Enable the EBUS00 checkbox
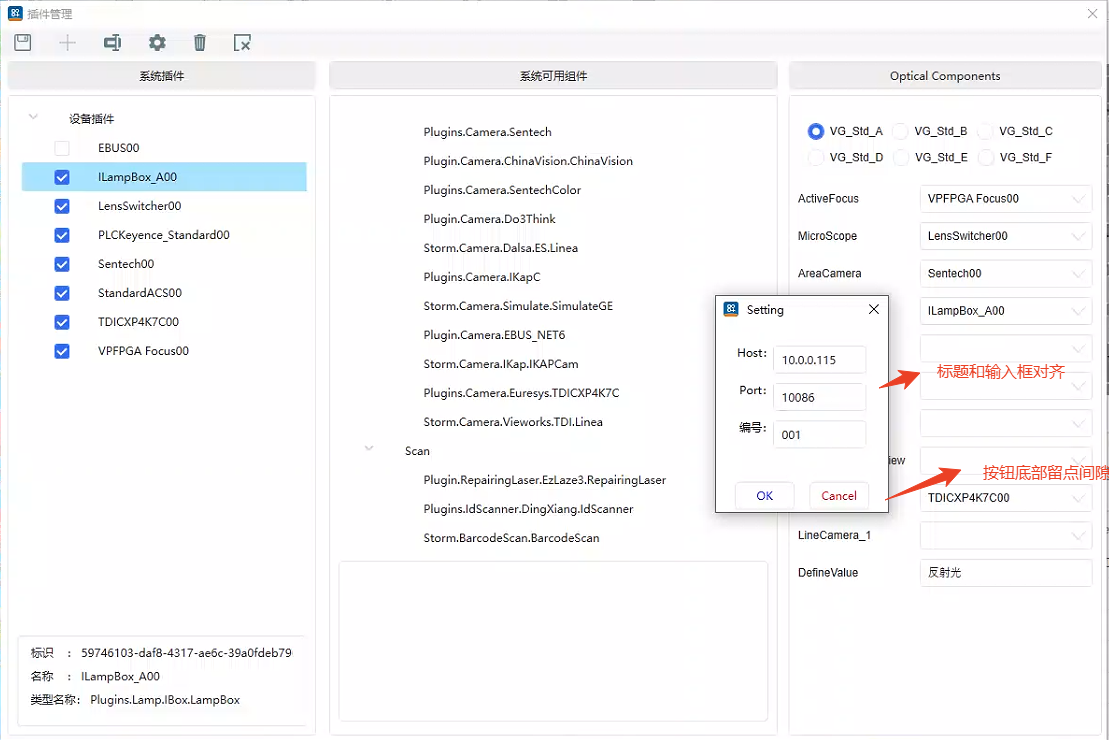1109x740 pixels. point(62,148)
